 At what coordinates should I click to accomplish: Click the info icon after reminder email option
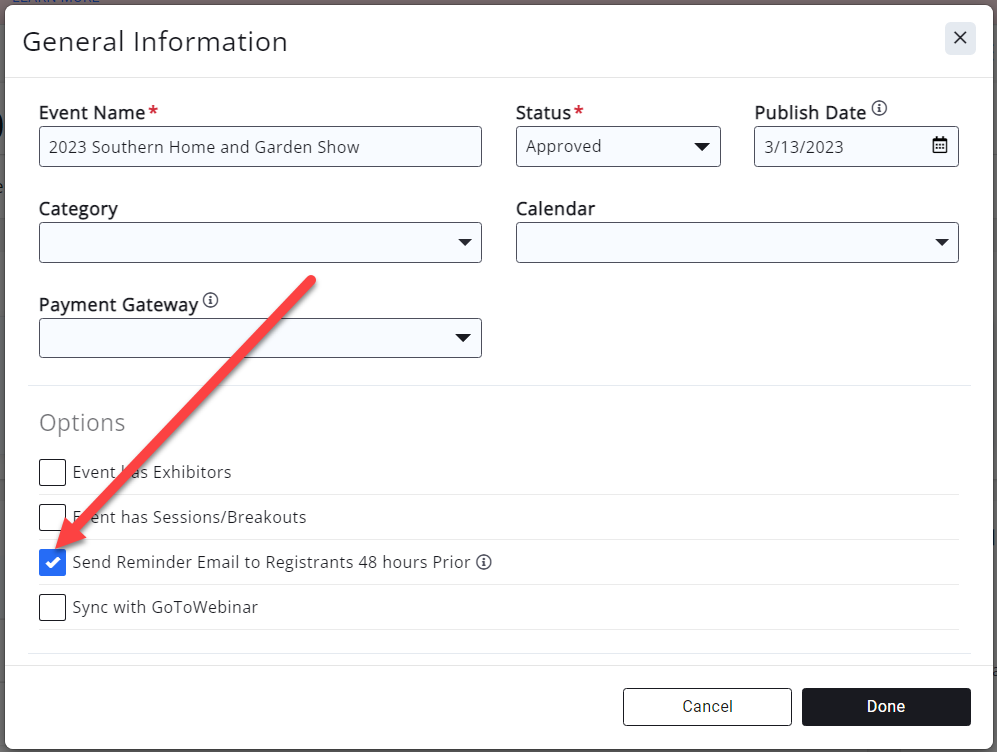coord(484,562)
